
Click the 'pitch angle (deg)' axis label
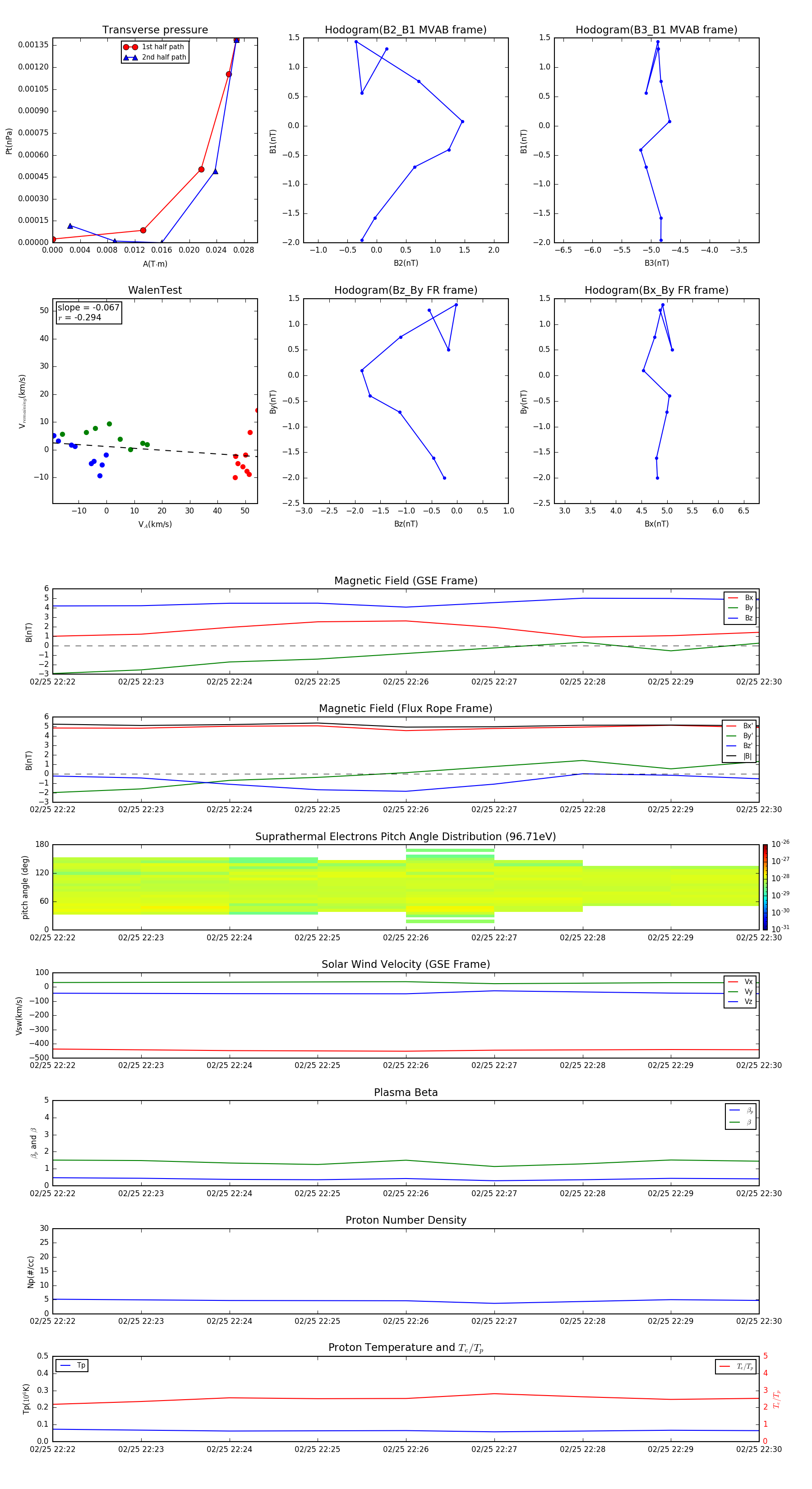[x=25, y=887]
